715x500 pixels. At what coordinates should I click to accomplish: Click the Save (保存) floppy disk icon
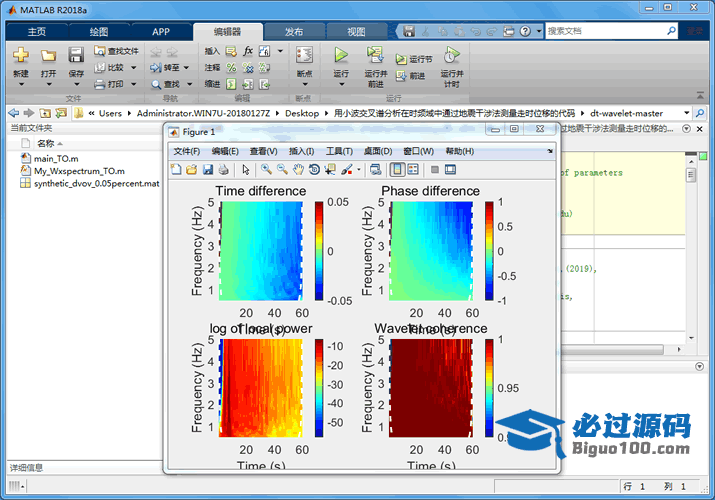point(76,55)
